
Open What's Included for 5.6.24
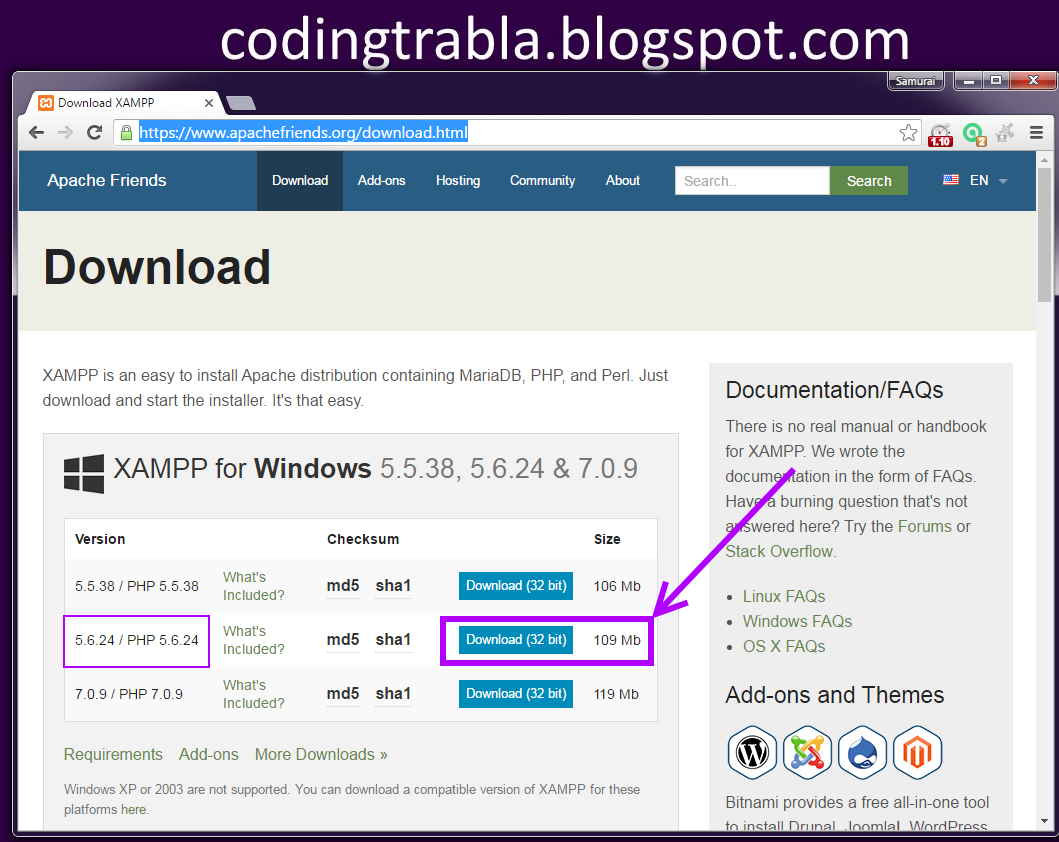coord(253,640)
